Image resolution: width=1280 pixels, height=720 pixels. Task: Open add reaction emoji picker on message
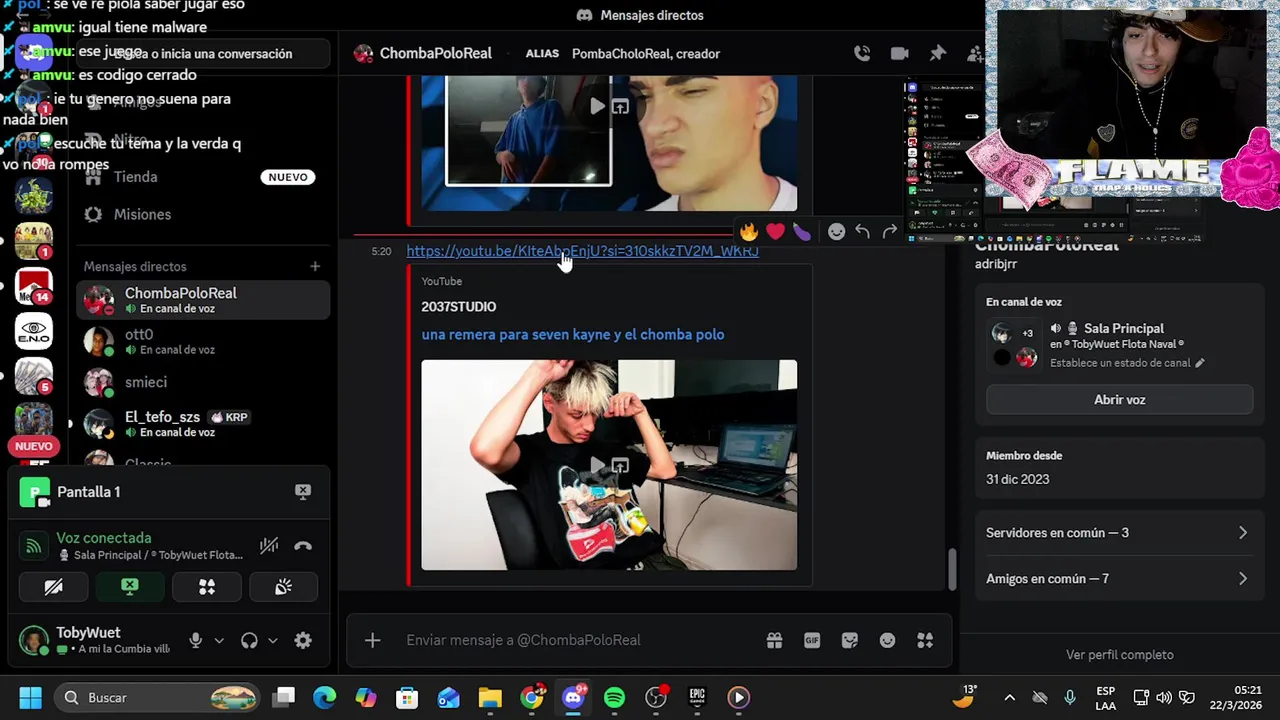pos(836,232)
